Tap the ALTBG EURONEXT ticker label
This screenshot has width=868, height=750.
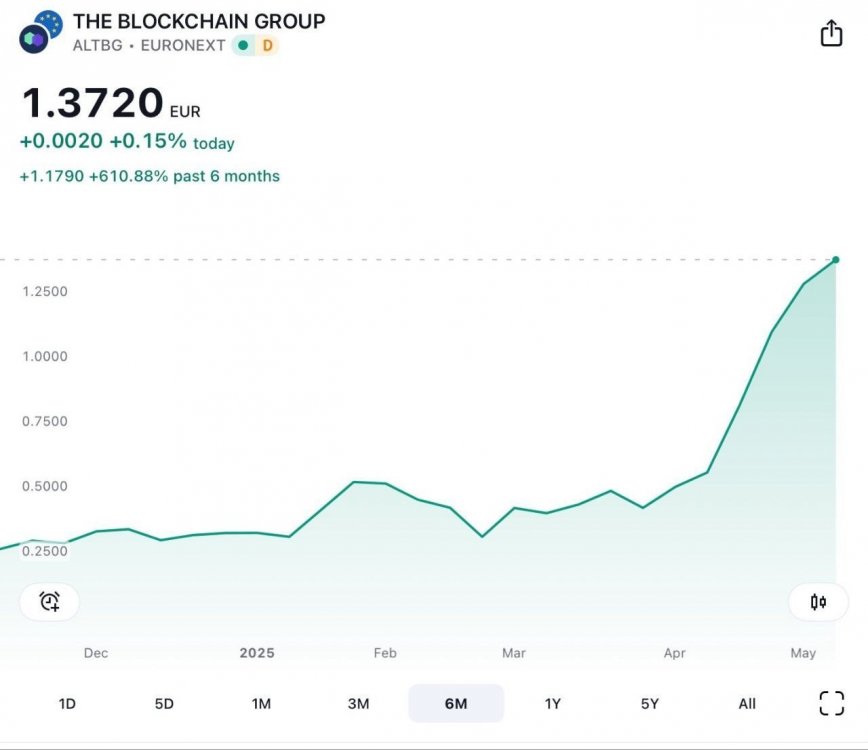[149, 45]
